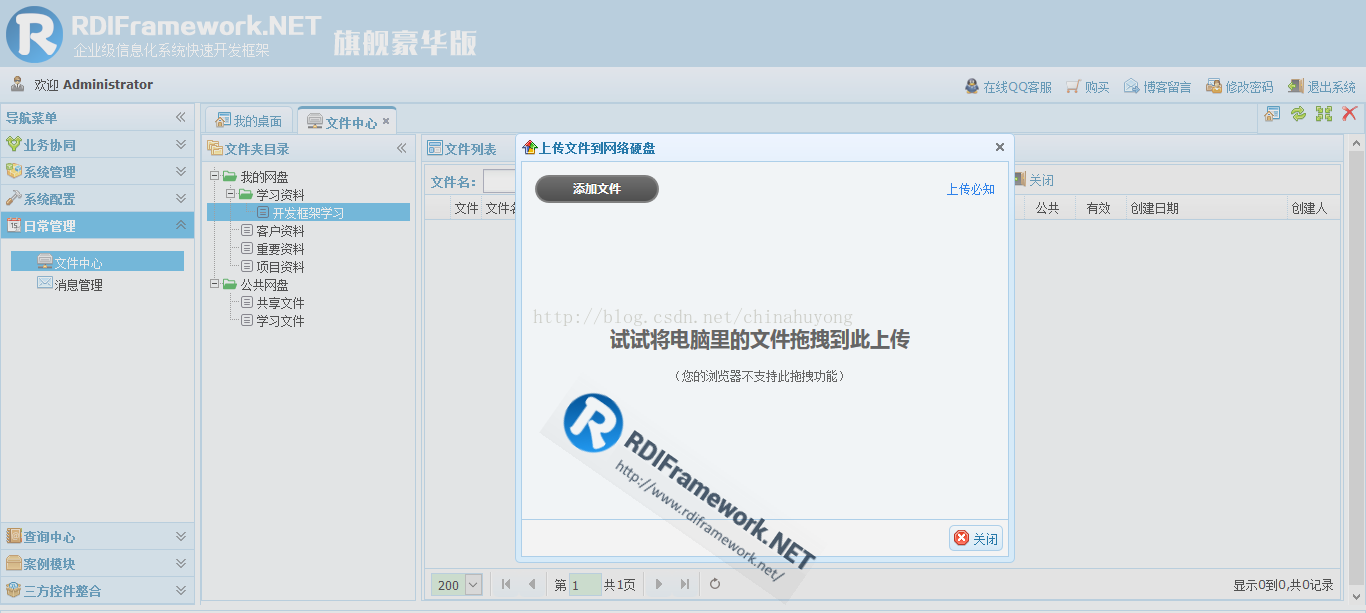This screenshot has height=613, width=1366.
Task: Go to next page in pager
Action: (659, 584)
